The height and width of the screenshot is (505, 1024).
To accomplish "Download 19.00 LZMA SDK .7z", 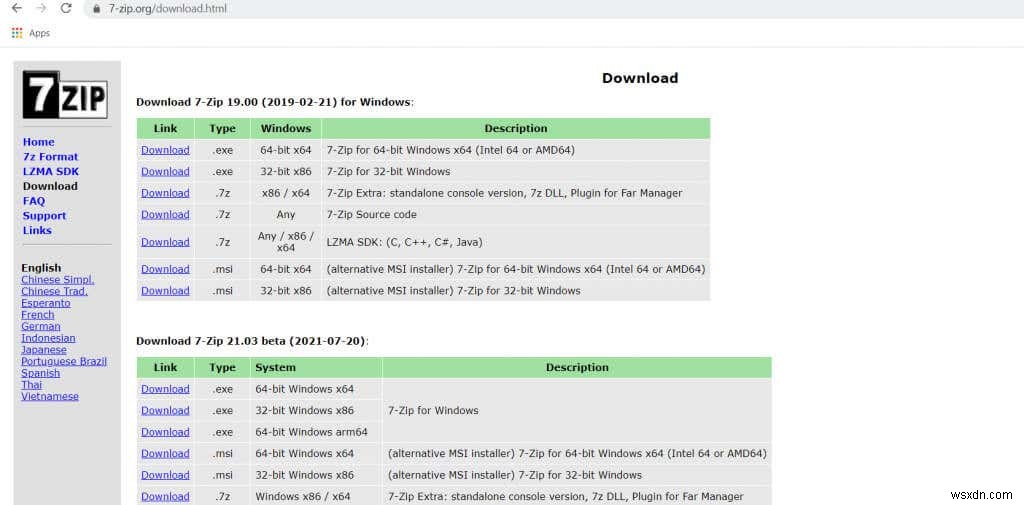I will [165, 242].
